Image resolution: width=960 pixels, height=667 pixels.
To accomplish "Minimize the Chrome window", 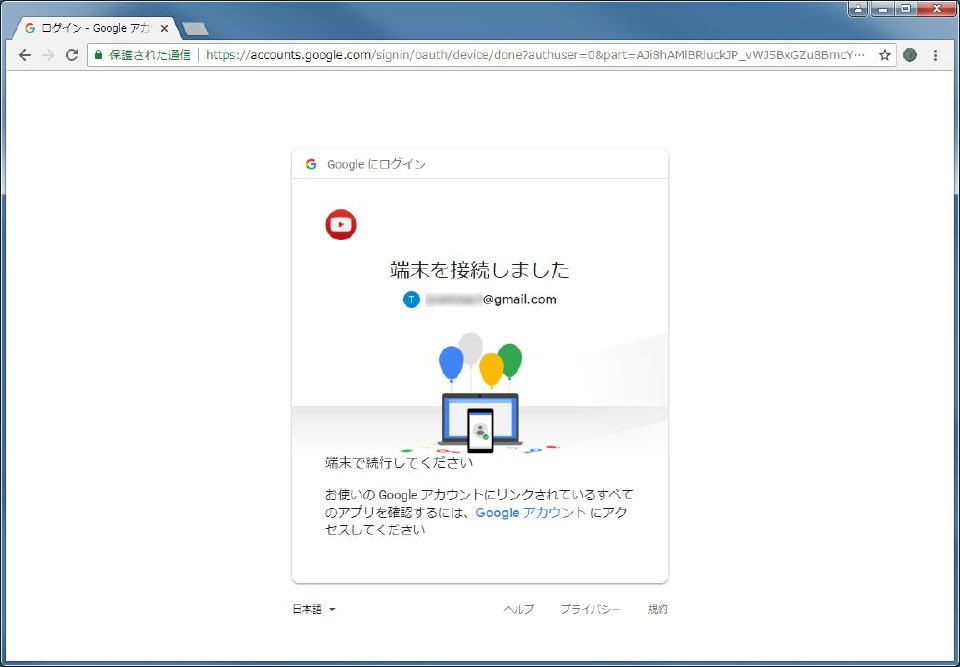I will tap(882, 9).
